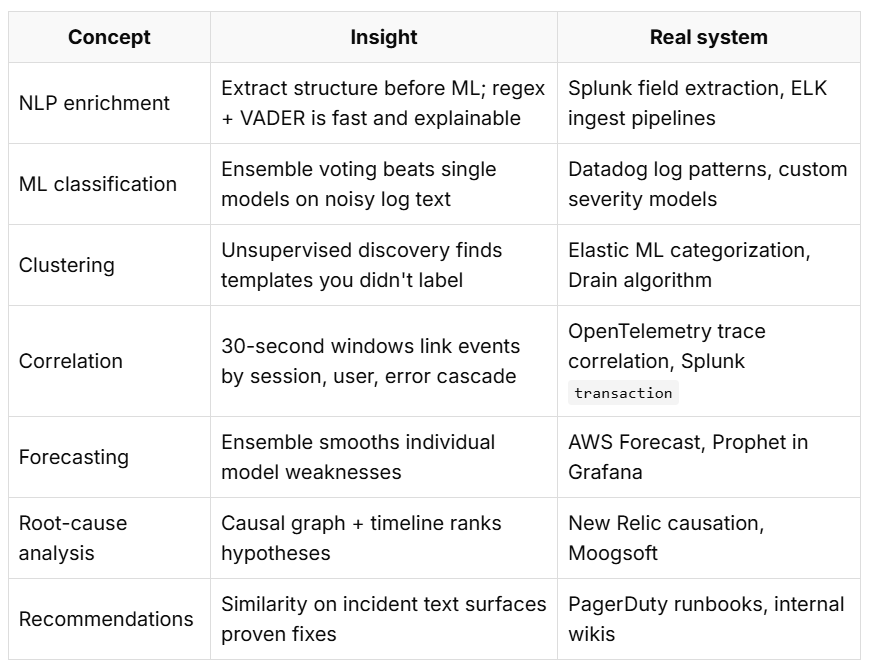Select the Root-cause analysis cell
This screenshot has width=872, height=667.
click(110, 538)
